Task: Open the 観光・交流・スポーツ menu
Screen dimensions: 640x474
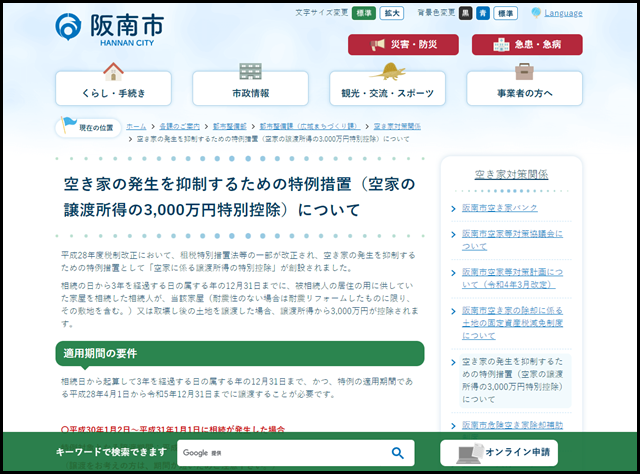Action: (387, 89)
